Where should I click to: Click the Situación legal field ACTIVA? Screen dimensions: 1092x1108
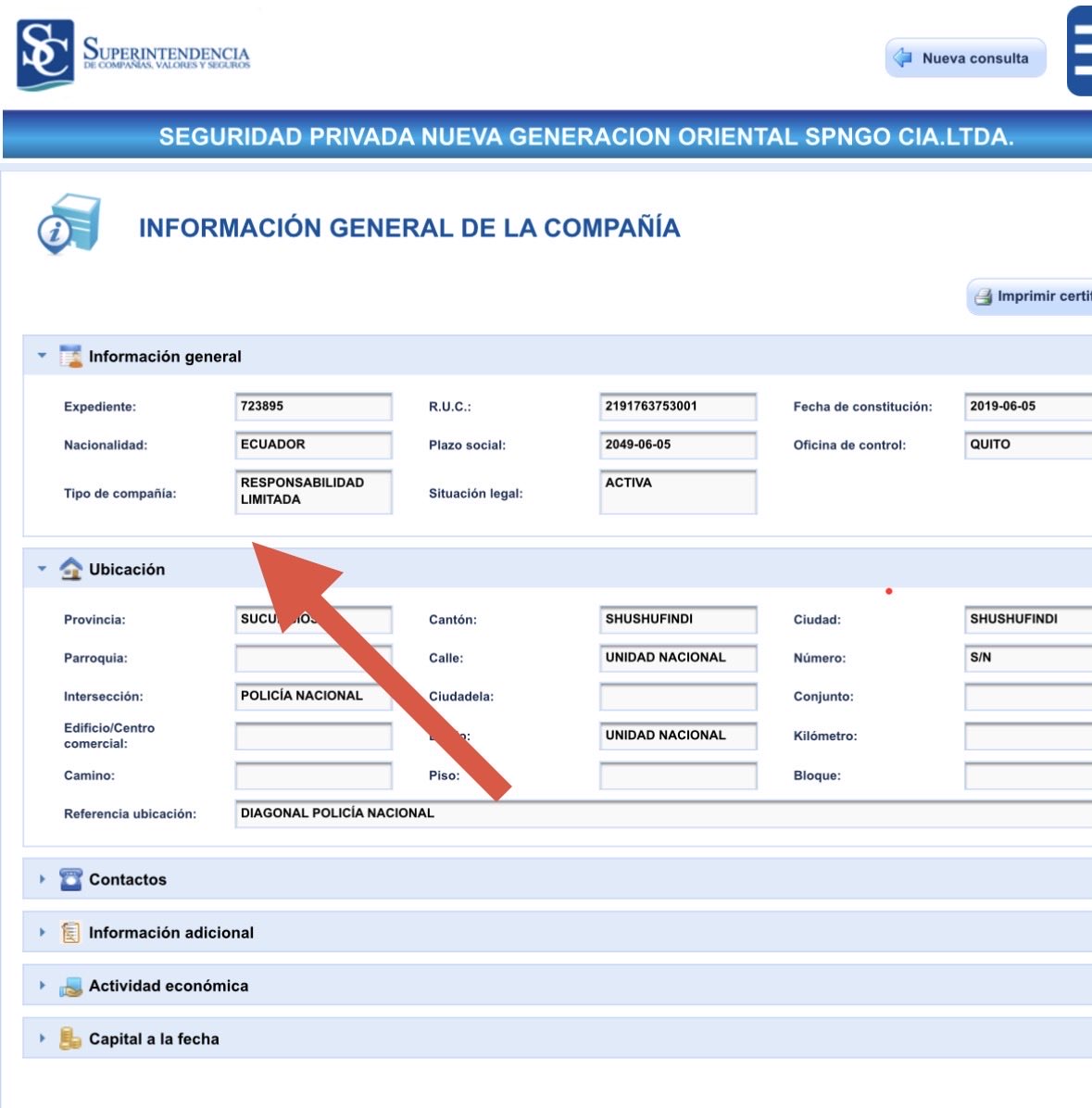pos(678,491)
